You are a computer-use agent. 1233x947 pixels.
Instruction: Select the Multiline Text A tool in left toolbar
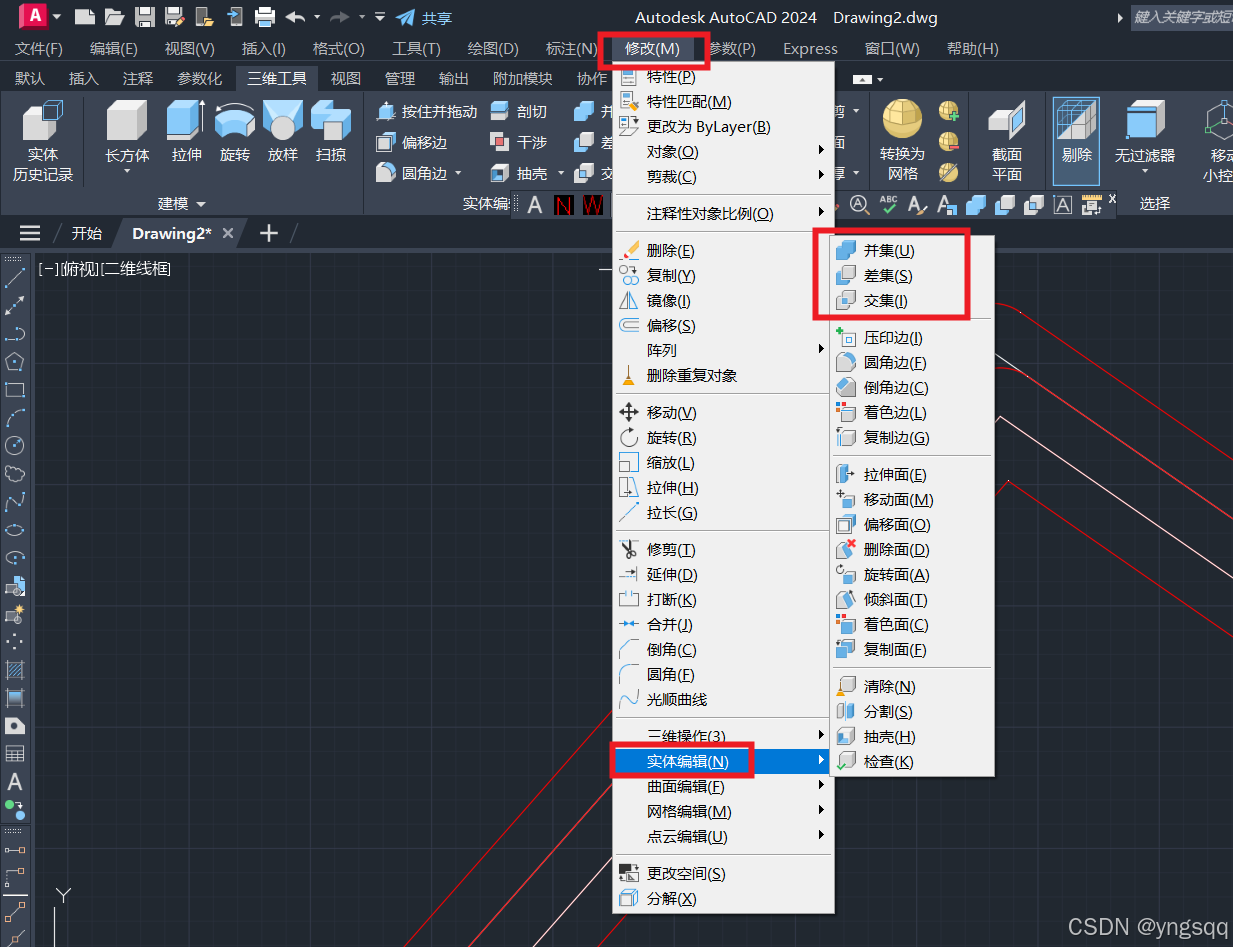coord(15,782)
